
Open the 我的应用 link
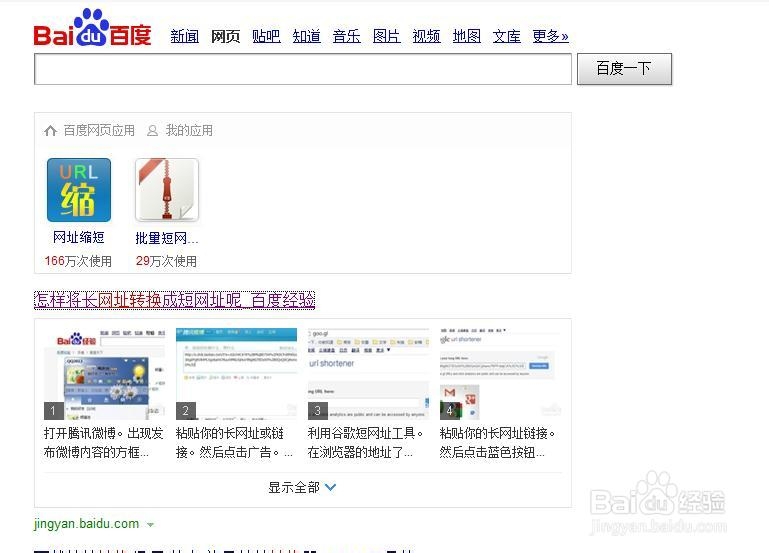[x=189, y=130]
